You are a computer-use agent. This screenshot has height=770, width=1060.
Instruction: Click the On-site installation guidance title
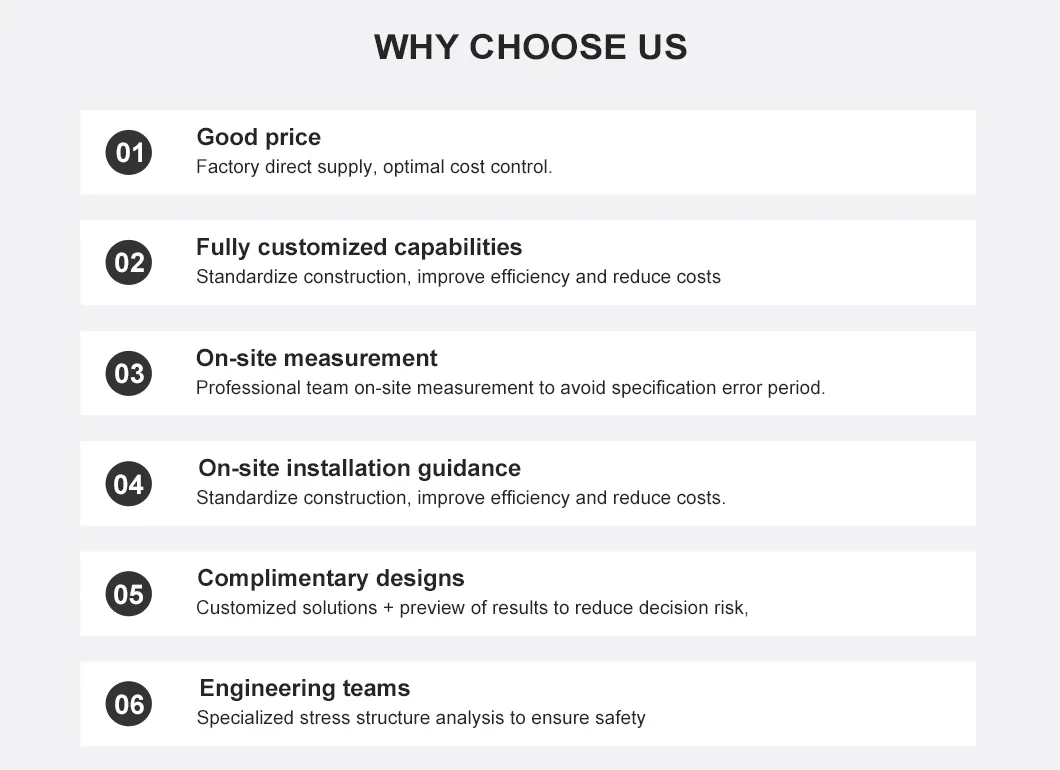pos(359,468)
